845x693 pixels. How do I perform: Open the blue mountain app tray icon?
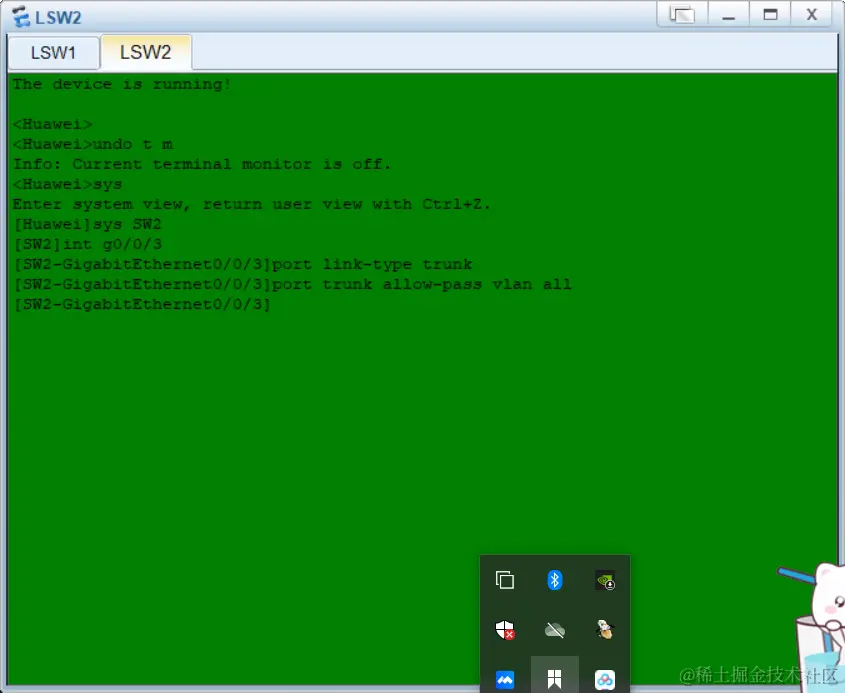[x=505, y=680]
